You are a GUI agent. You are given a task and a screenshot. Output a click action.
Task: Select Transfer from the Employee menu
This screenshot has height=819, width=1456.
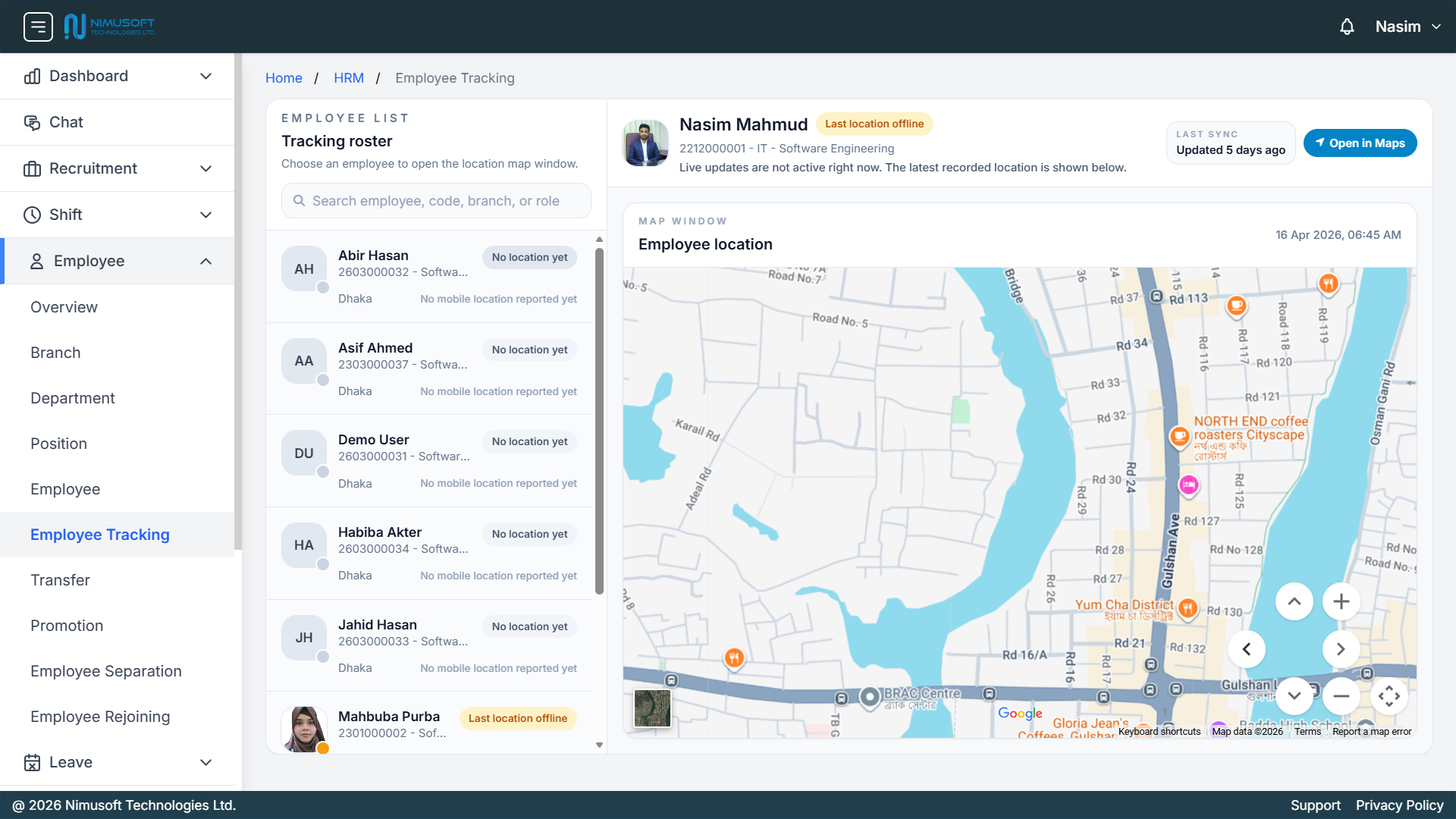pos(61,580)
